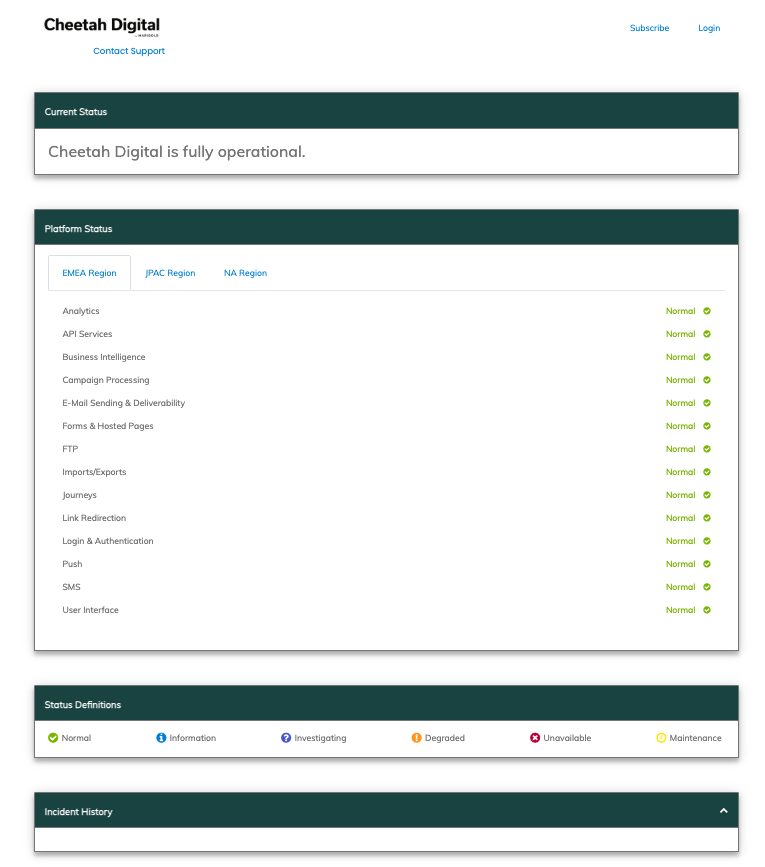Click the yellow Maintenance status icon
Screen dimensions: 765x867
tap(661, 738)
